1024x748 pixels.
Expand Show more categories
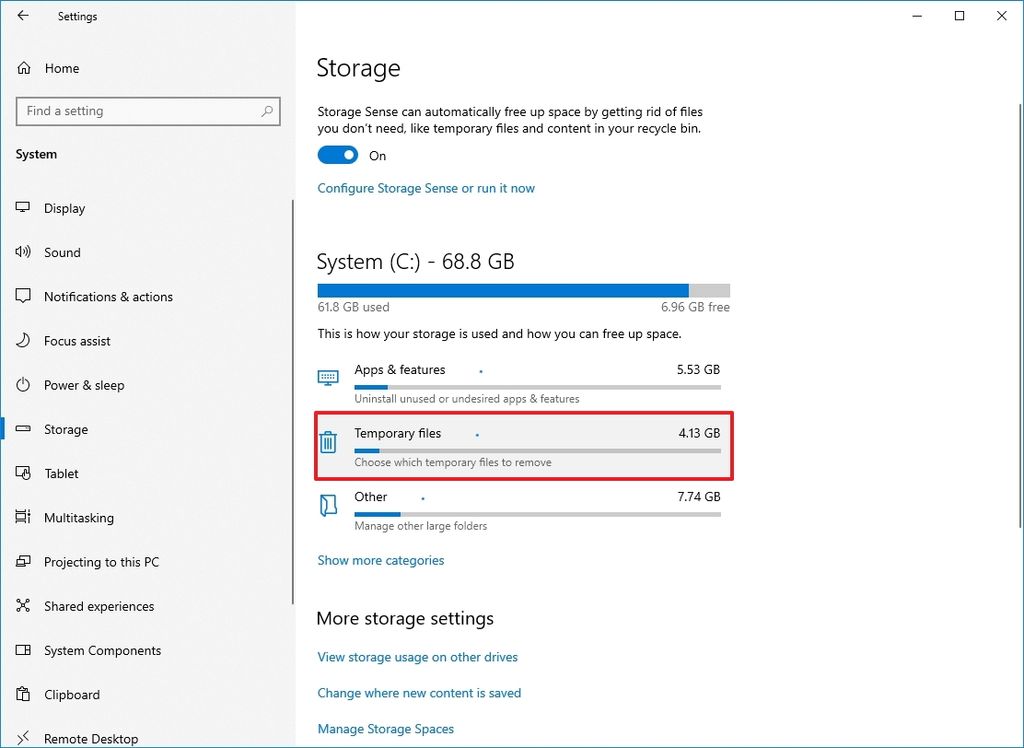(381, 560)
